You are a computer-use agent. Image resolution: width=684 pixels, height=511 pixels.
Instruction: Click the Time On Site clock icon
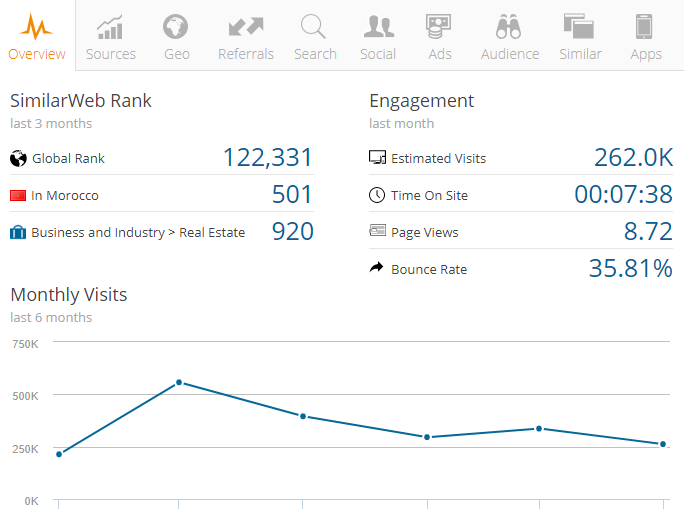click(377, 196)
